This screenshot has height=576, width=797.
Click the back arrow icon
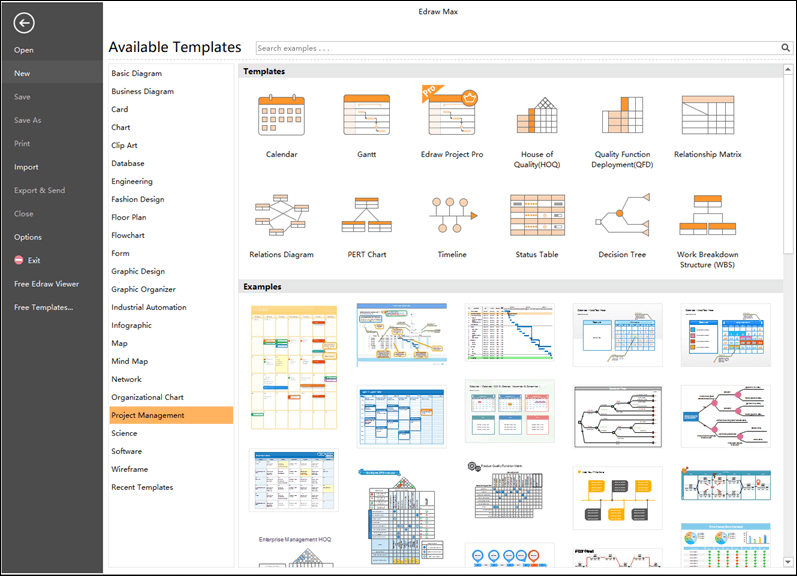(x=24, y=23)
